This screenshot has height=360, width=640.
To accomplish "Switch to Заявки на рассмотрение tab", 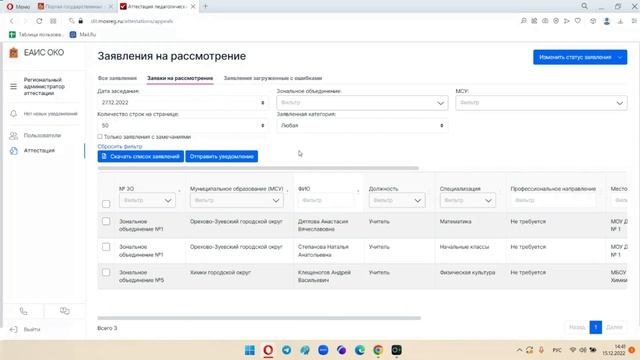I will point(180,78).
